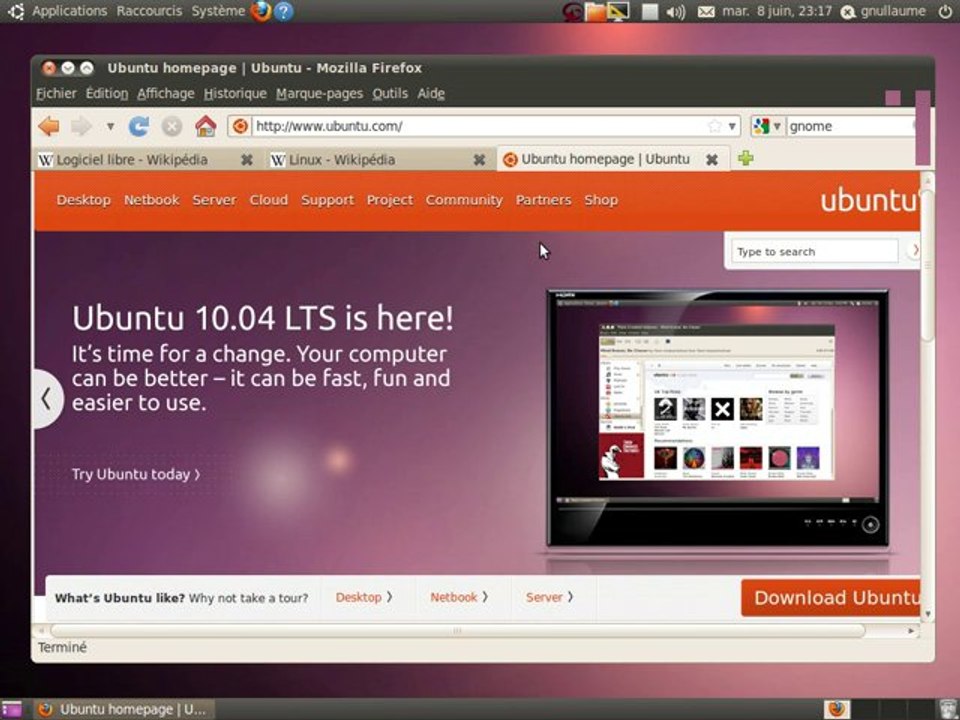Open the address bar history dropdown
Image resolution: width=960 pixels, height=720 pixels.
tap(732, 126)
